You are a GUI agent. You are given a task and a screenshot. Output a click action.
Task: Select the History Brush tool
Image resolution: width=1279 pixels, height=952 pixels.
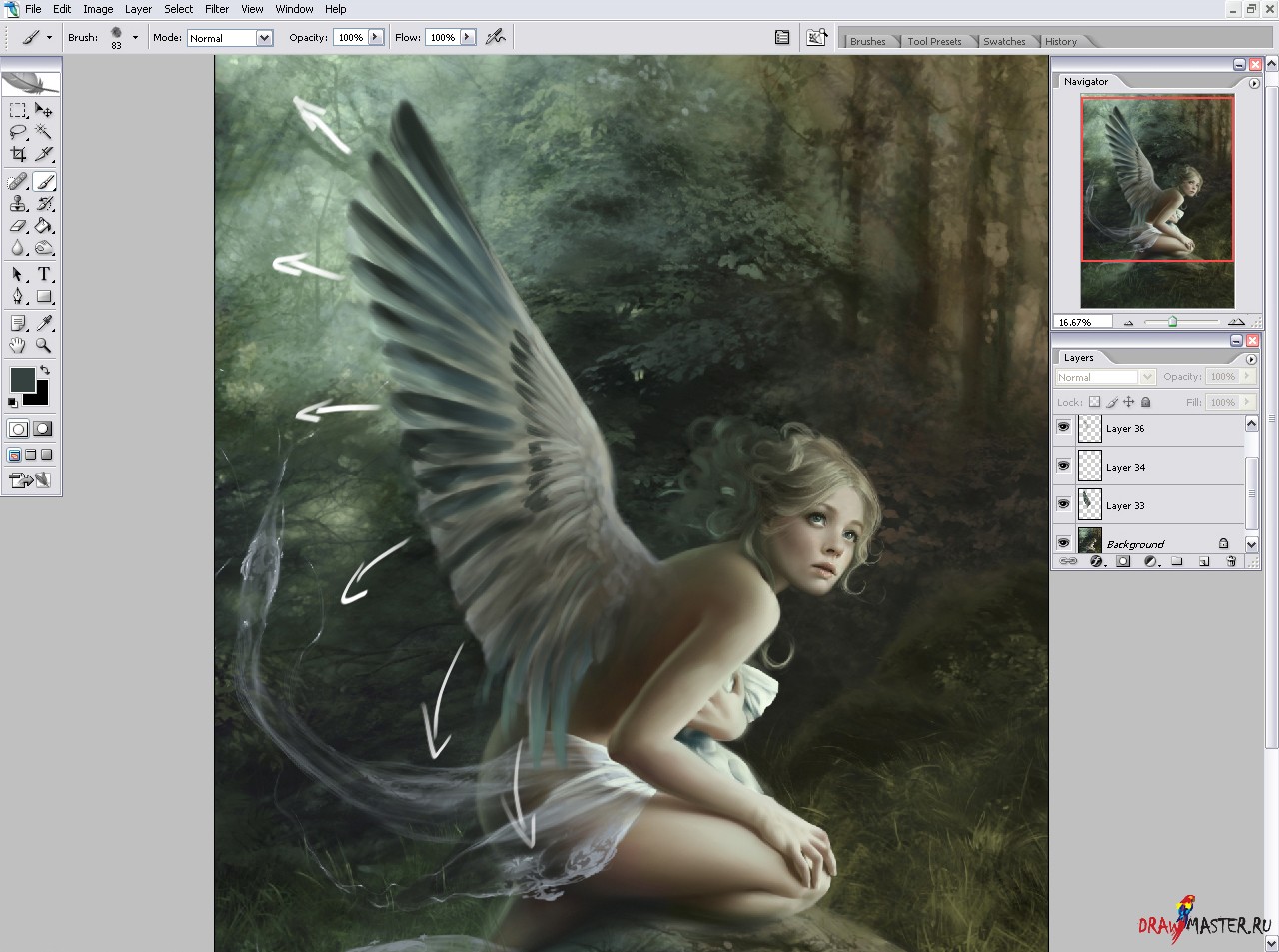pos(44,203)
